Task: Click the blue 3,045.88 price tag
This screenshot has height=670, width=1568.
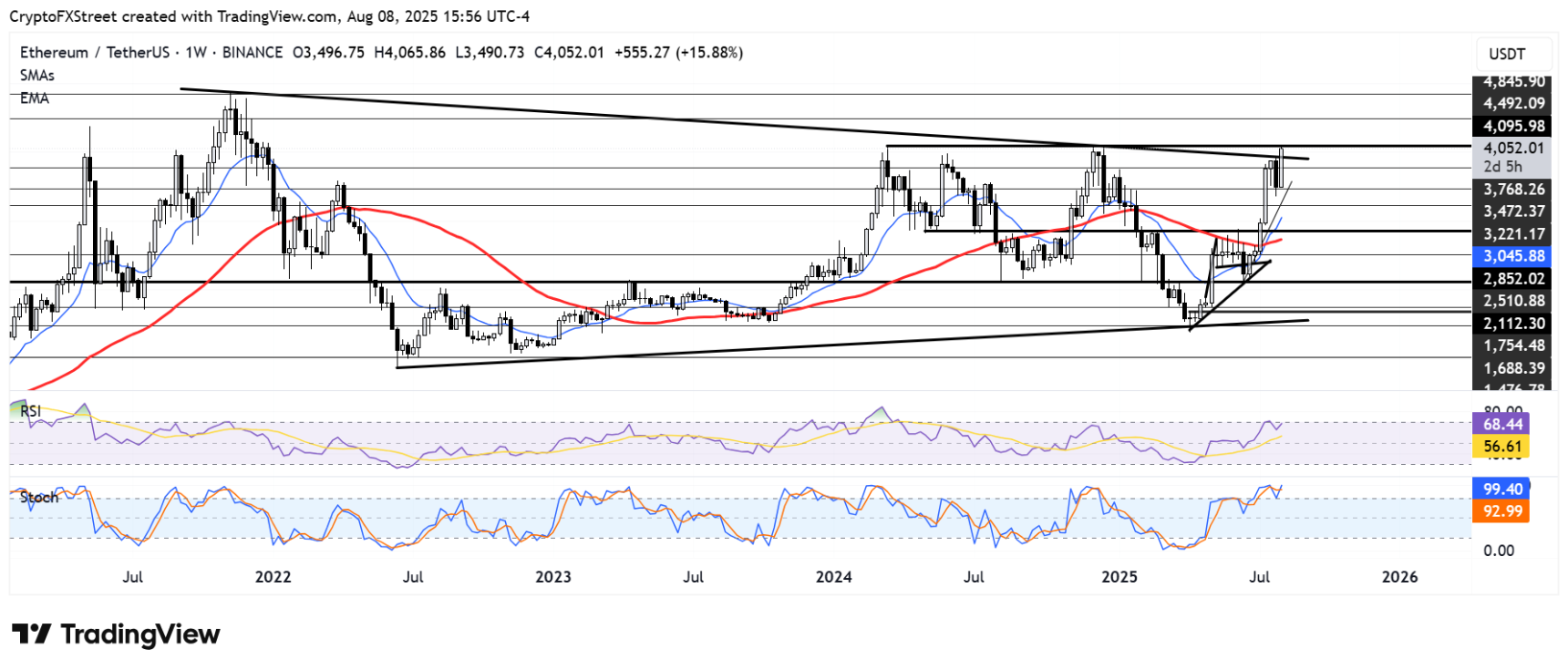Action: (x=1513, y=257)
